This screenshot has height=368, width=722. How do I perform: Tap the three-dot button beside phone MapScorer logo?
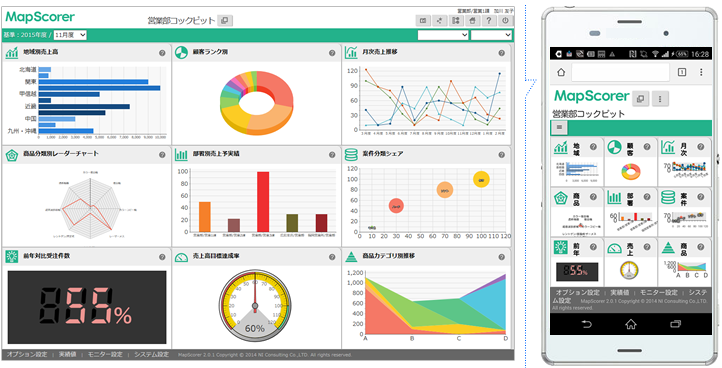point(660,99)
